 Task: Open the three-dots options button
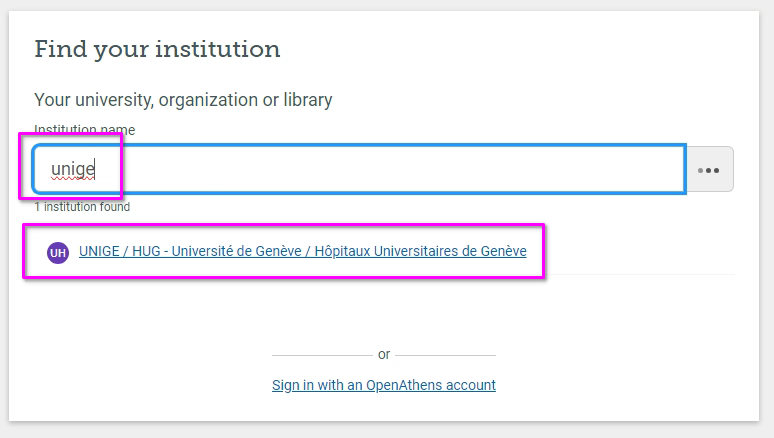coord(709,169)
